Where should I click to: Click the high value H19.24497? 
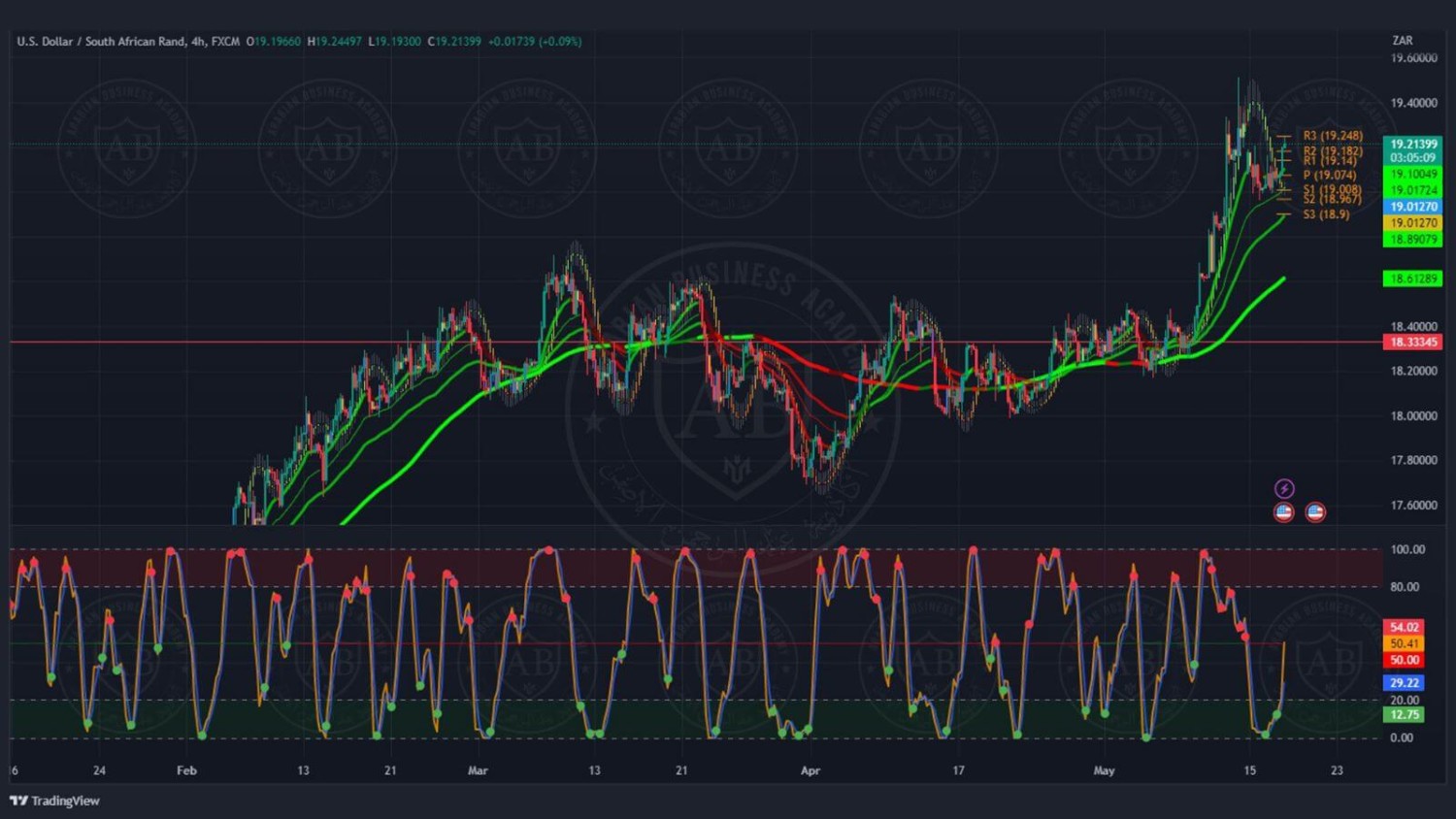coord(335,42)
